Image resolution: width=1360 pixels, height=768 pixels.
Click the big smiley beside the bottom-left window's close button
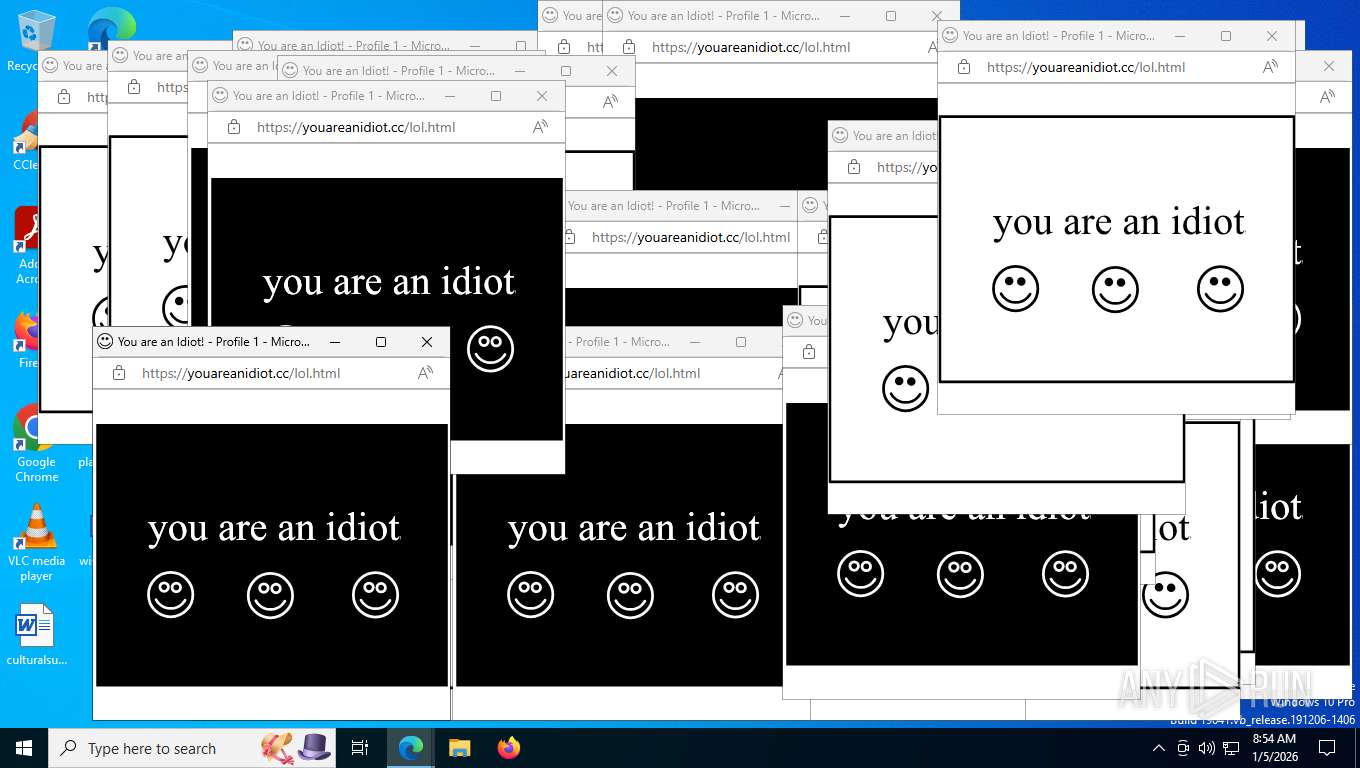[x=490, y=349]
